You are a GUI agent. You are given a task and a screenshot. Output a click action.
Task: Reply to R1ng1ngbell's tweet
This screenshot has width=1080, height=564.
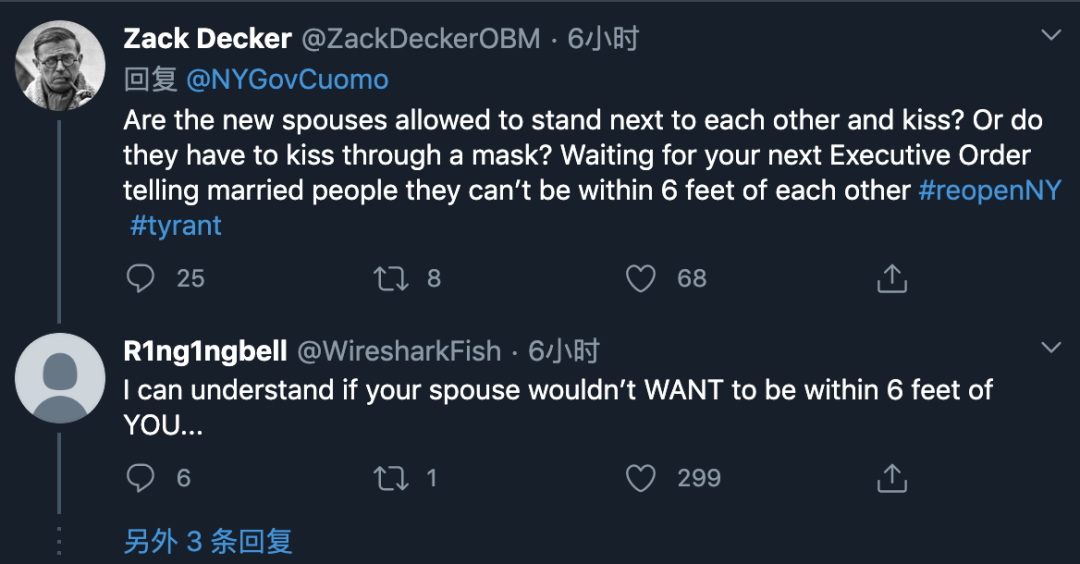141,478
